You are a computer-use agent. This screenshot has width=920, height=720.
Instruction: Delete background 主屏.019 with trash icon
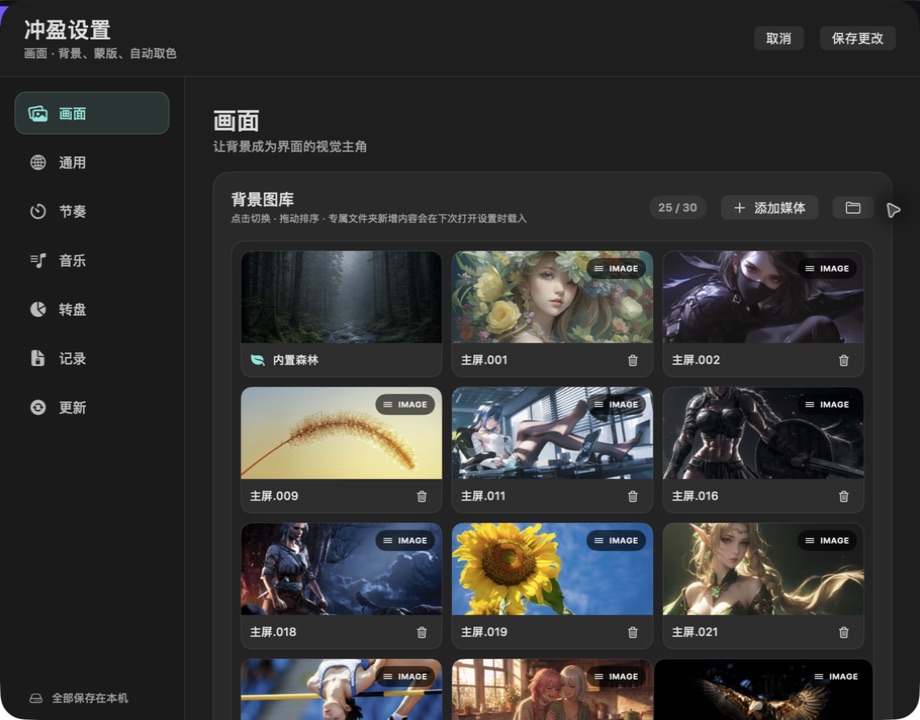[632, 633]
